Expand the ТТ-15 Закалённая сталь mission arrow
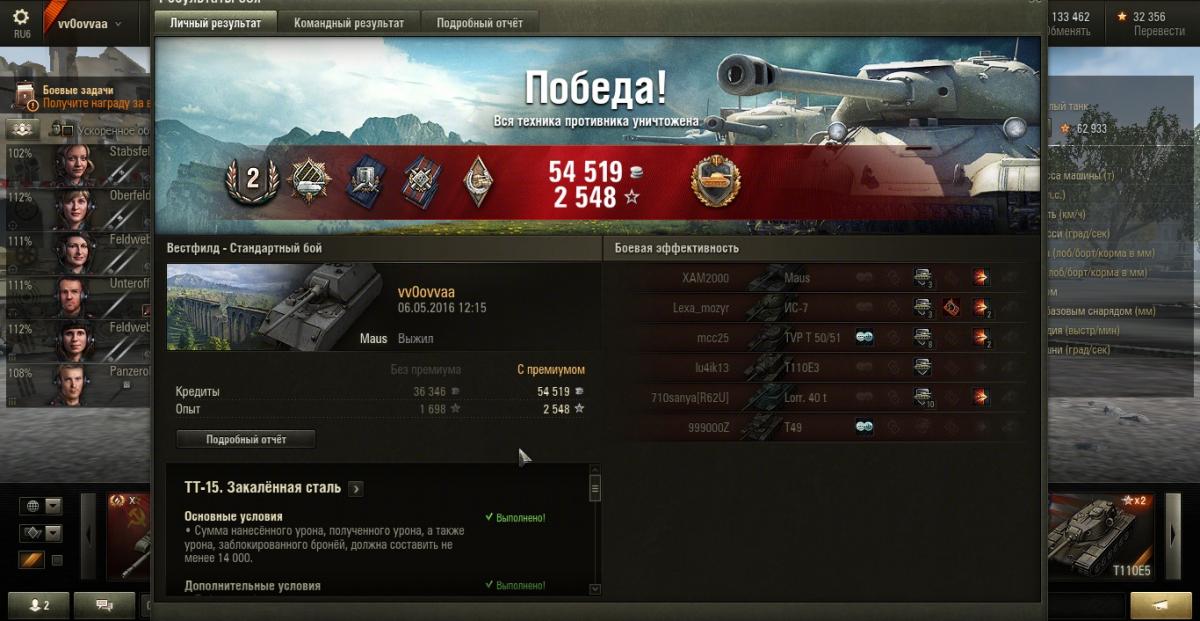This screenshot has width=1200, height=621. point(356,488)
